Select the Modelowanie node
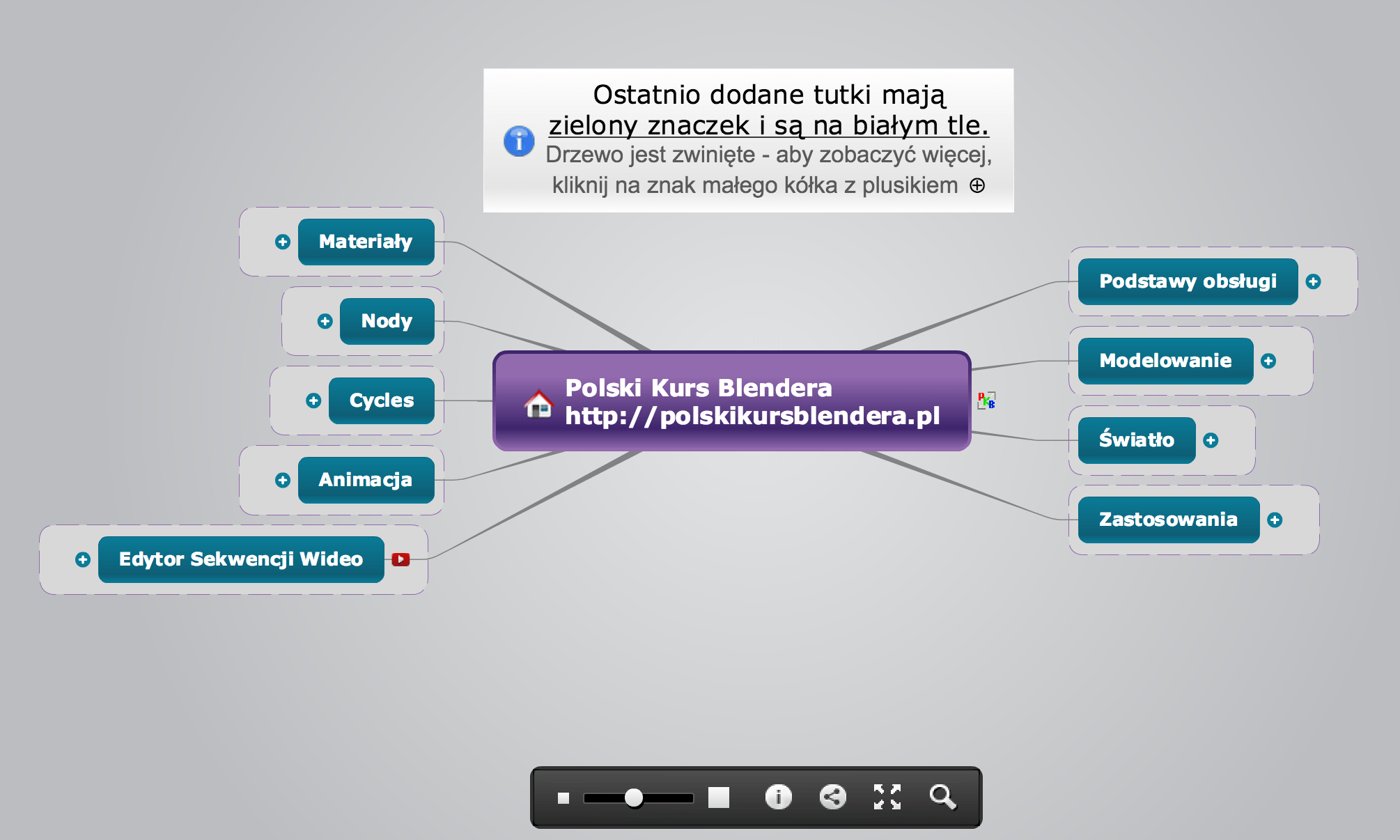 click(x=1166, y=361)
